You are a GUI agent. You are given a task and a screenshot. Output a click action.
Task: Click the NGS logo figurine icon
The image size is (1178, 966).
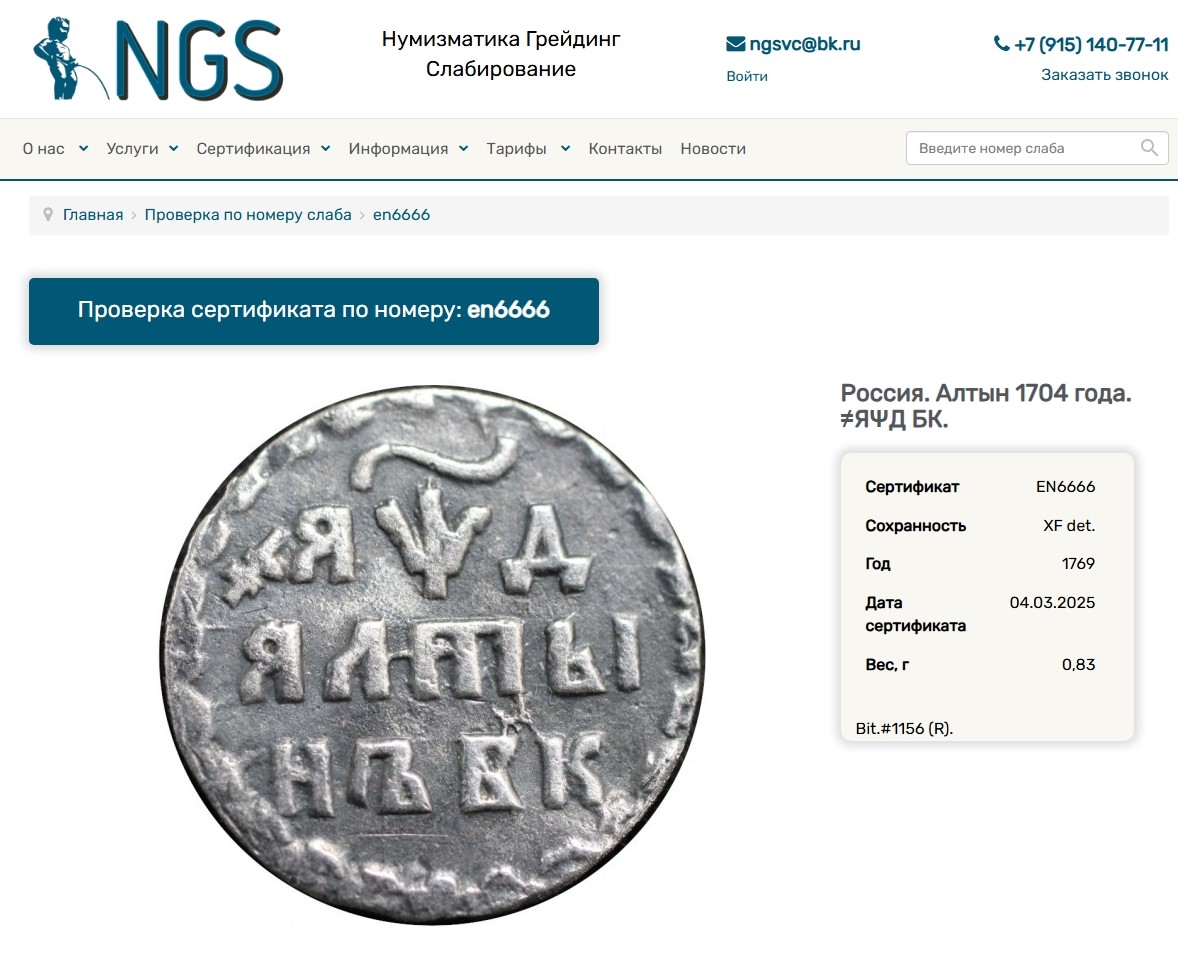tap(70, 59)
